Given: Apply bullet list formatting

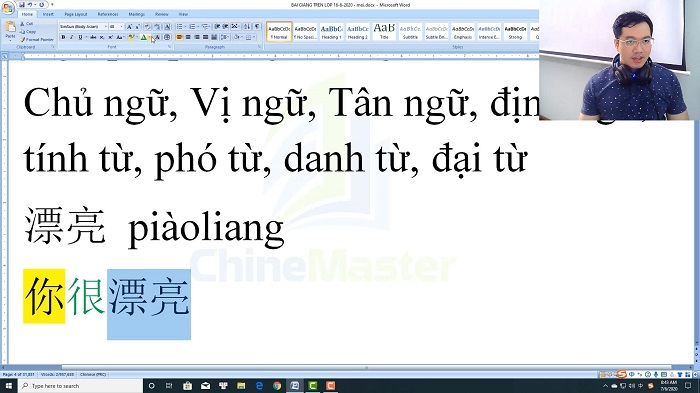Looking at the screenshot, I should click(x=180, y=27).
